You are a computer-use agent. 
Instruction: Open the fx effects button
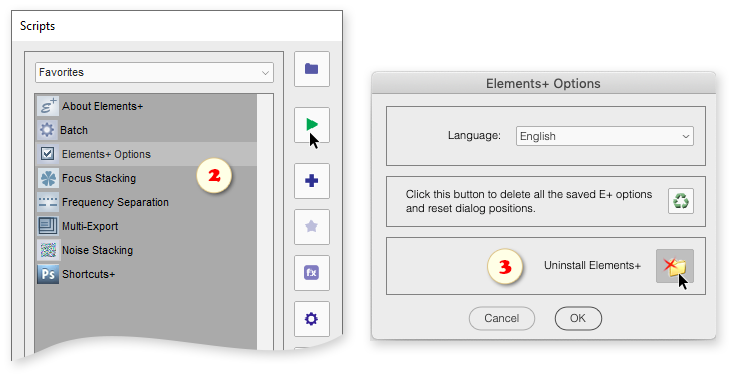(x=311, y=272)
